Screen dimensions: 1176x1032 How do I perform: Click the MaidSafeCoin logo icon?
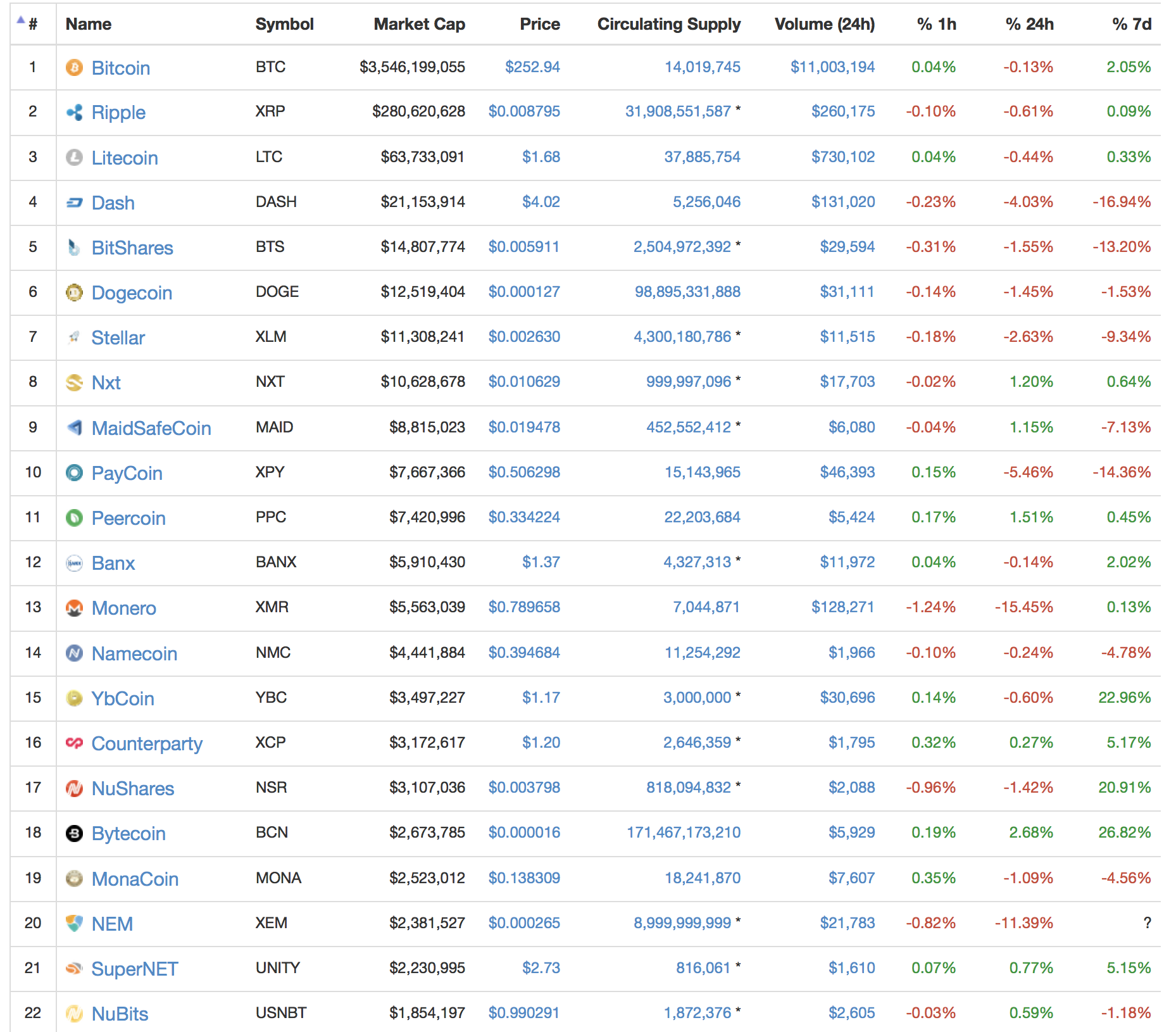pos(74,428)
